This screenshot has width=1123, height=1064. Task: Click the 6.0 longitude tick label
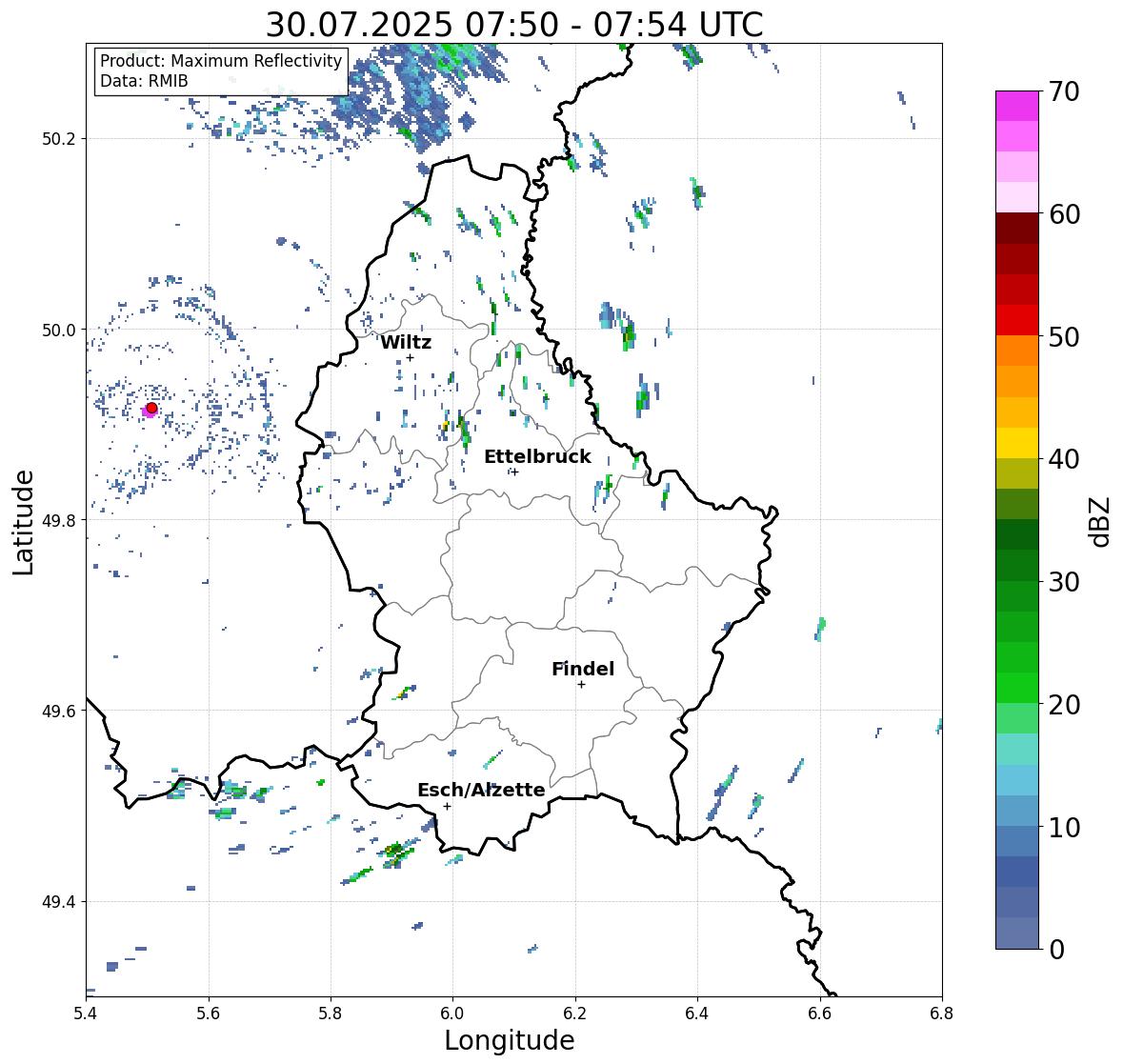coord(452,1013)
